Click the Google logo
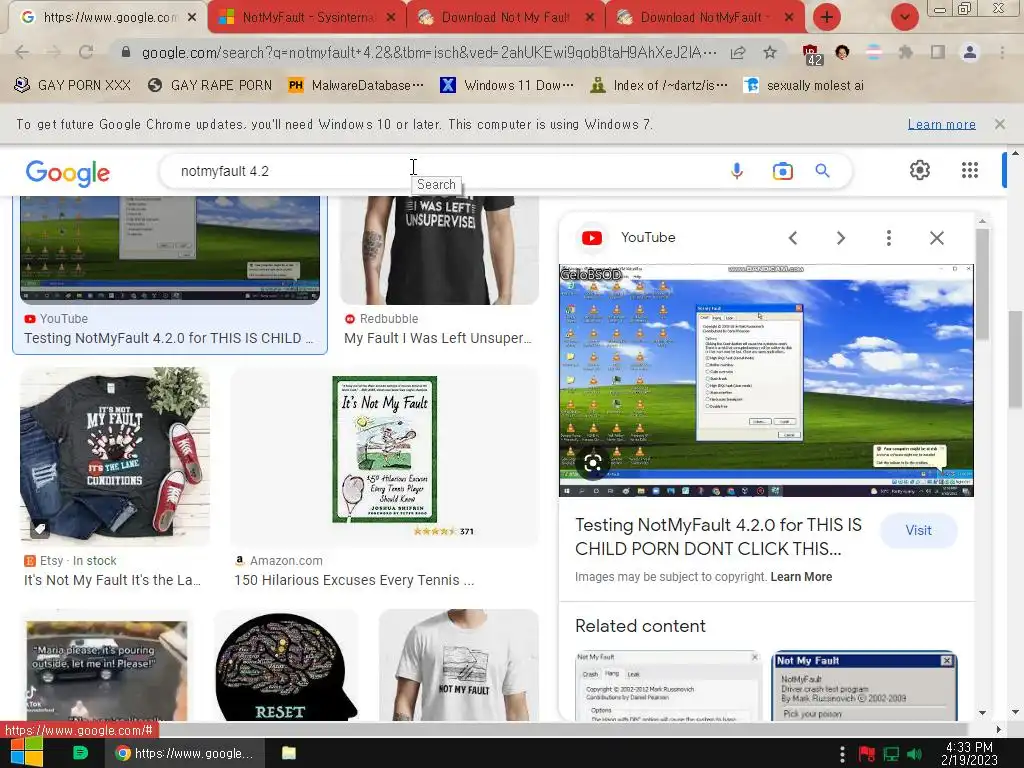This screenshot has width=1024, height=768. click(68, 173)
